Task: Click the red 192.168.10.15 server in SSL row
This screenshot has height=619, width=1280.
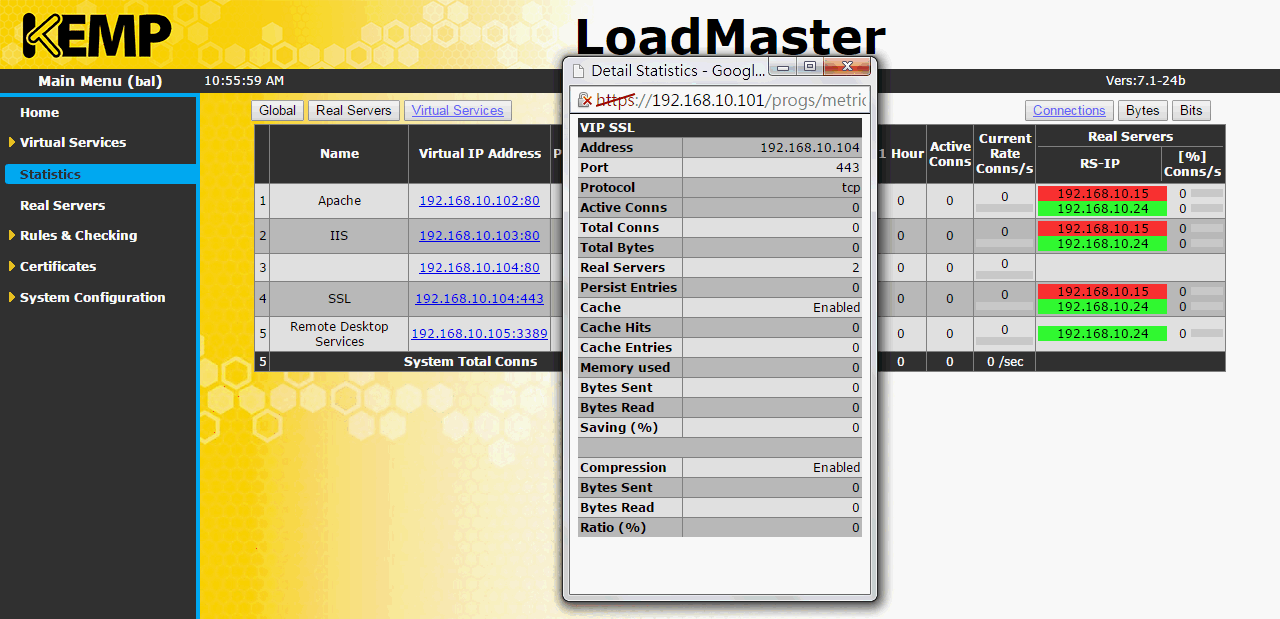Action: point(1102,291)
